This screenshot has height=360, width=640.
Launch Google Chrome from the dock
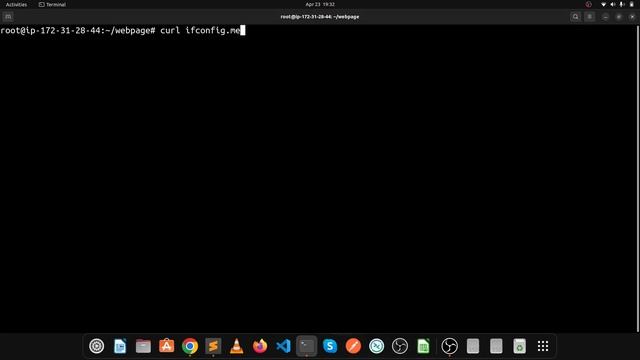190,346
